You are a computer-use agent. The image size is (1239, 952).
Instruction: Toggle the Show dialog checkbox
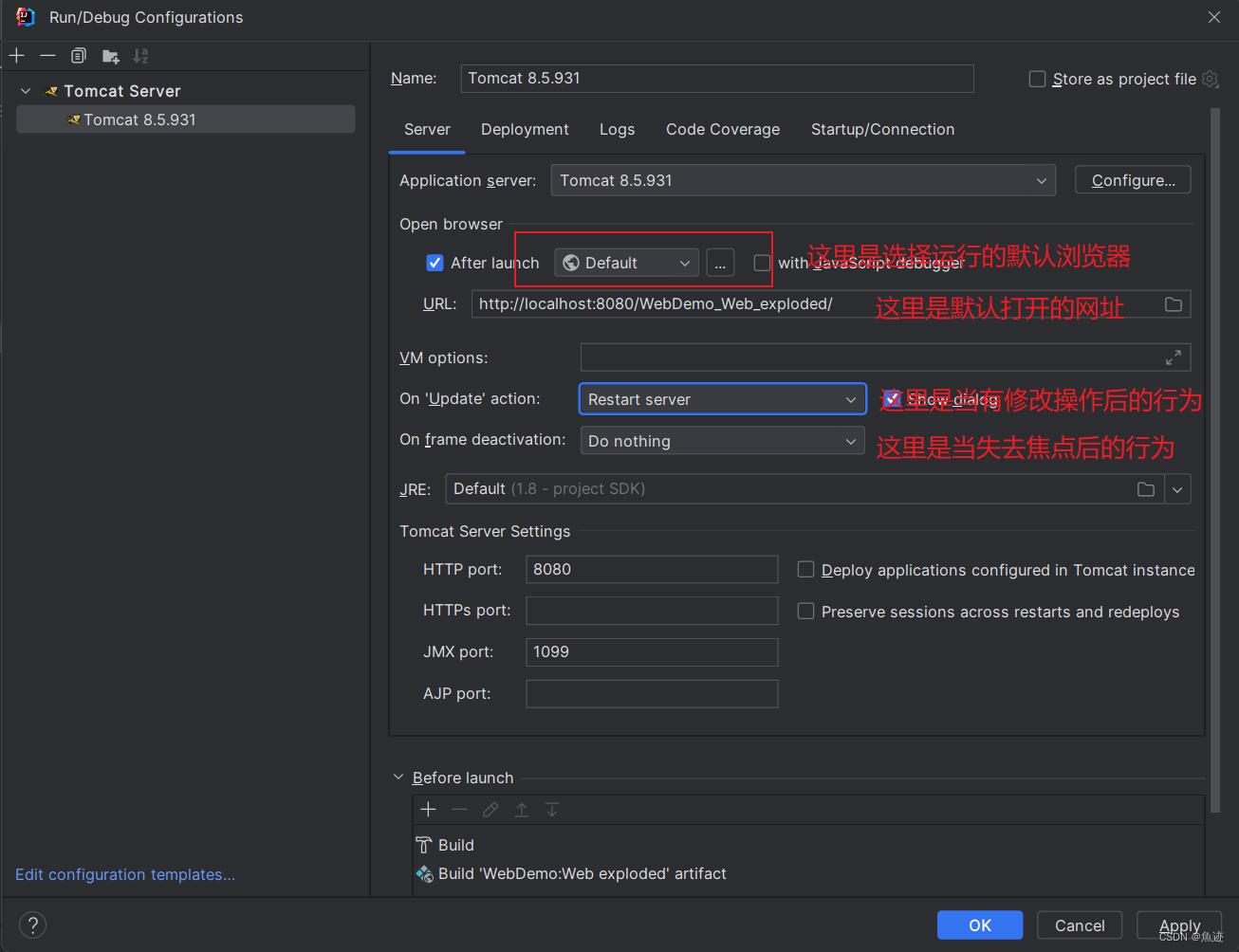pos(891,399)
